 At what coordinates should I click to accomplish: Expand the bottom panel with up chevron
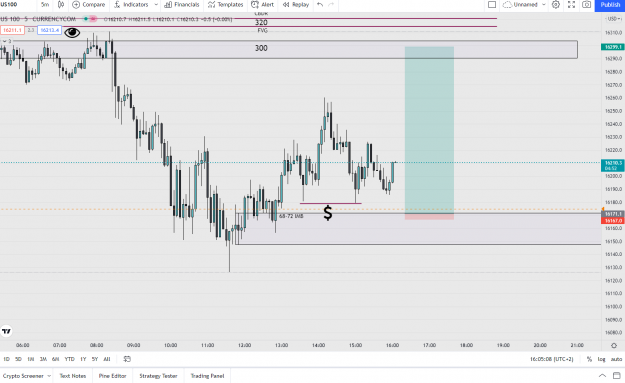602,376
